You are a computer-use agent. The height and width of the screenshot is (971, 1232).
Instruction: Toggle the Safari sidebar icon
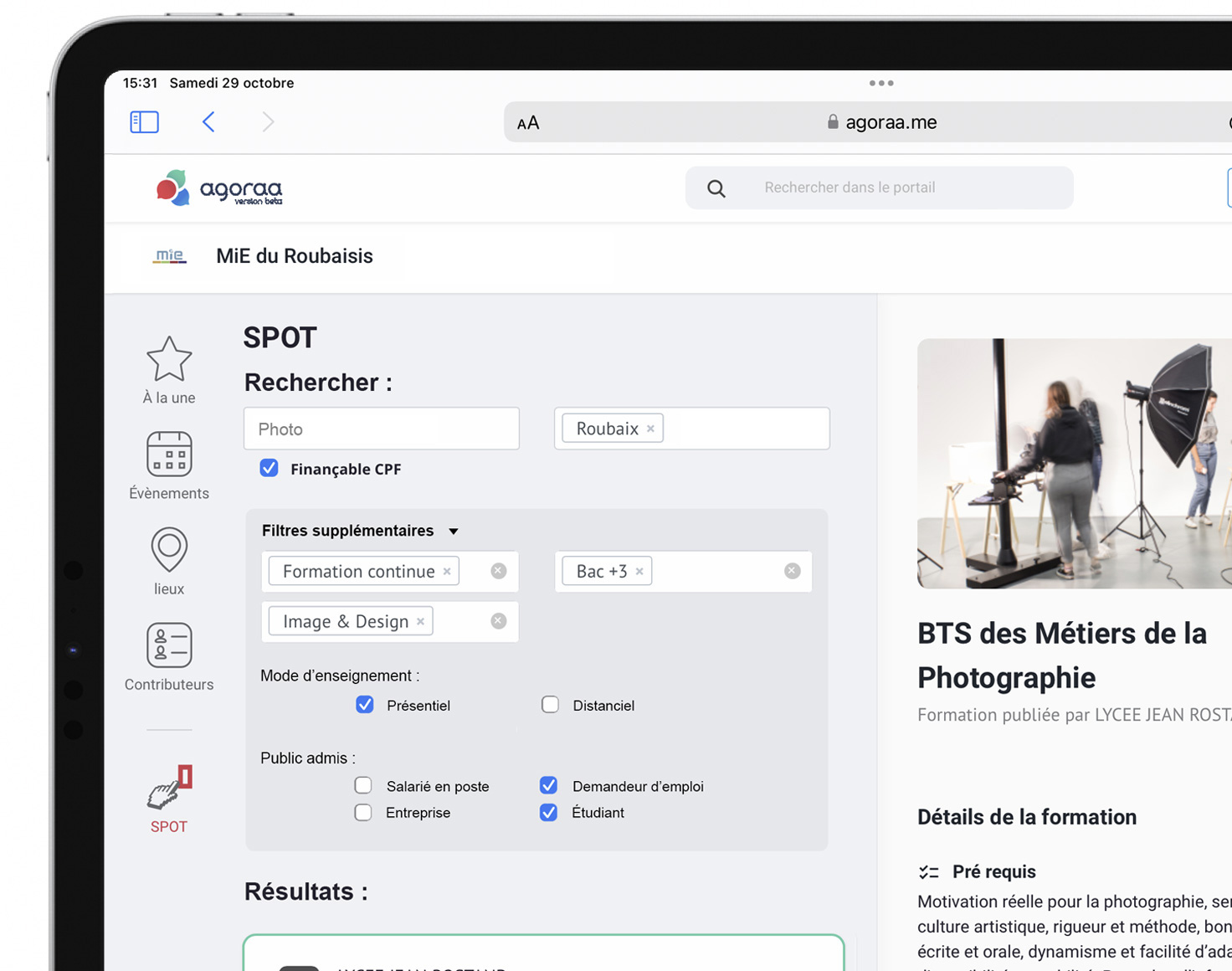144,122
